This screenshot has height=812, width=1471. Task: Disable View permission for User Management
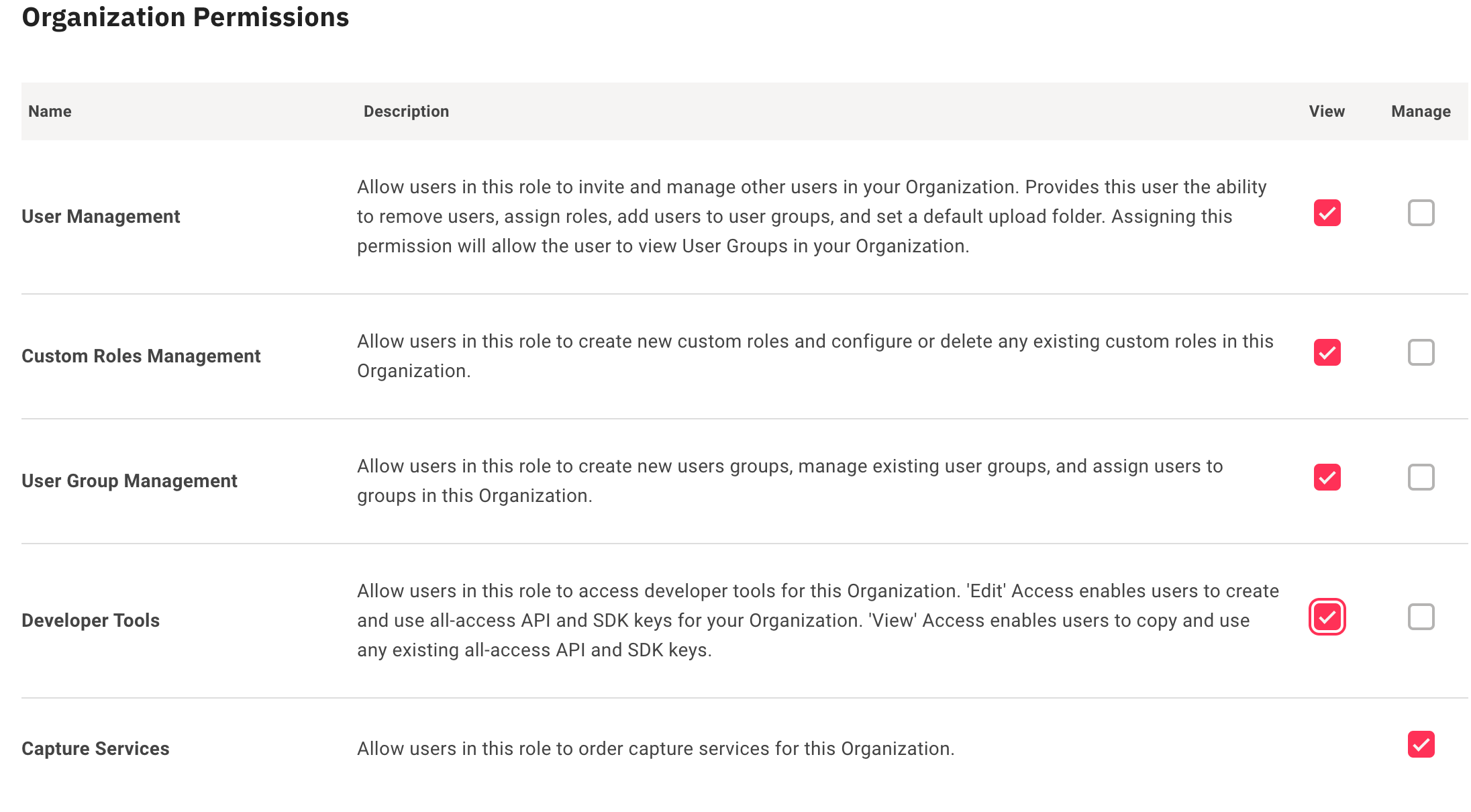(1326, 213)
